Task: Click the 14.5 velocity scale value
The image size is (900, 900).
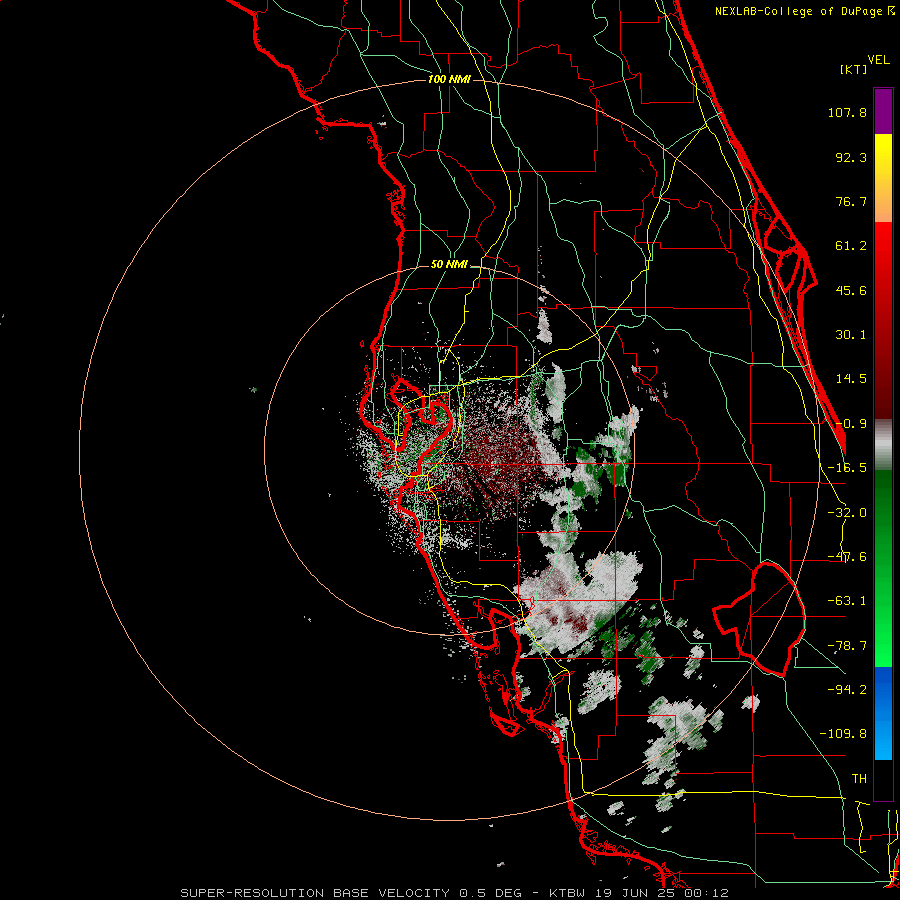Action: (x=851, y=379)
